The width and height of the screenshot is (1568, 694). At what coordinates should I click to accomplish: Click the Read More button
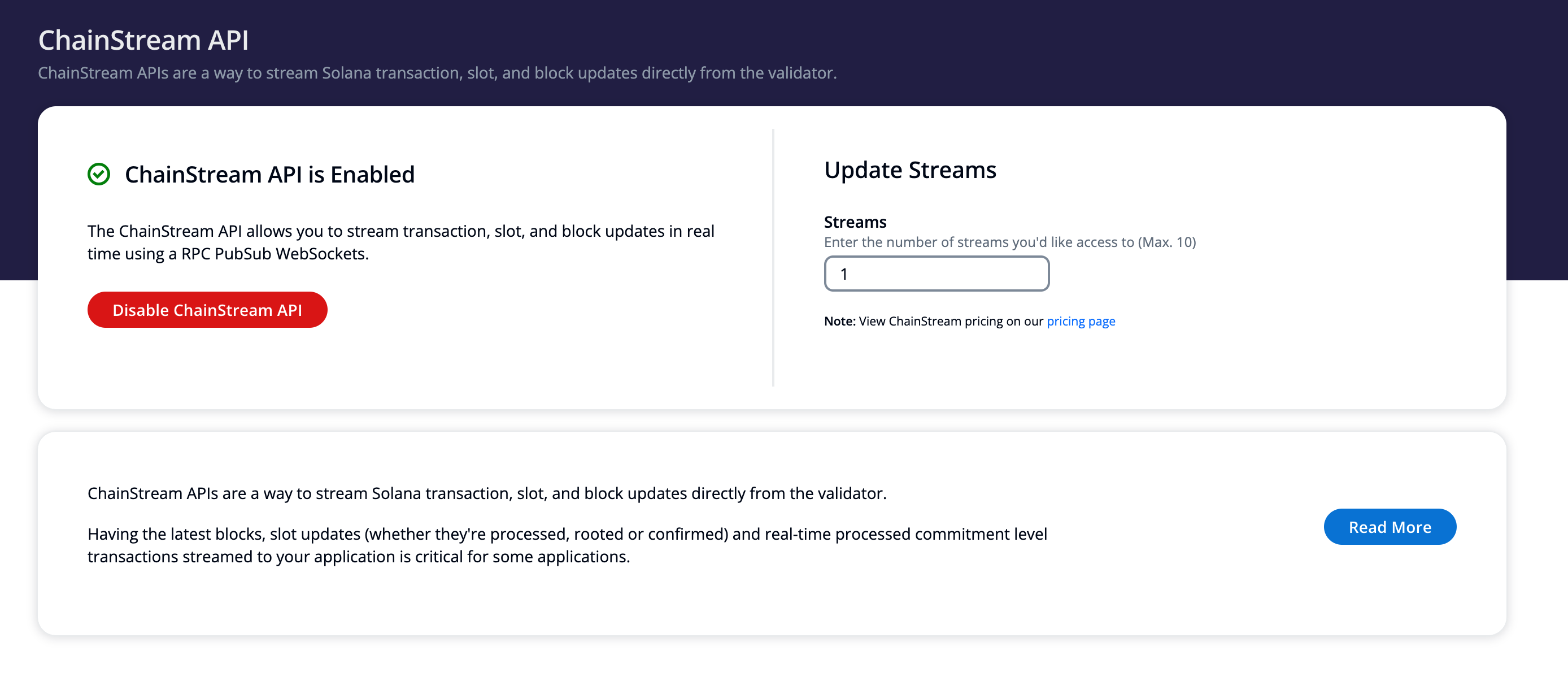(1390, 527)
